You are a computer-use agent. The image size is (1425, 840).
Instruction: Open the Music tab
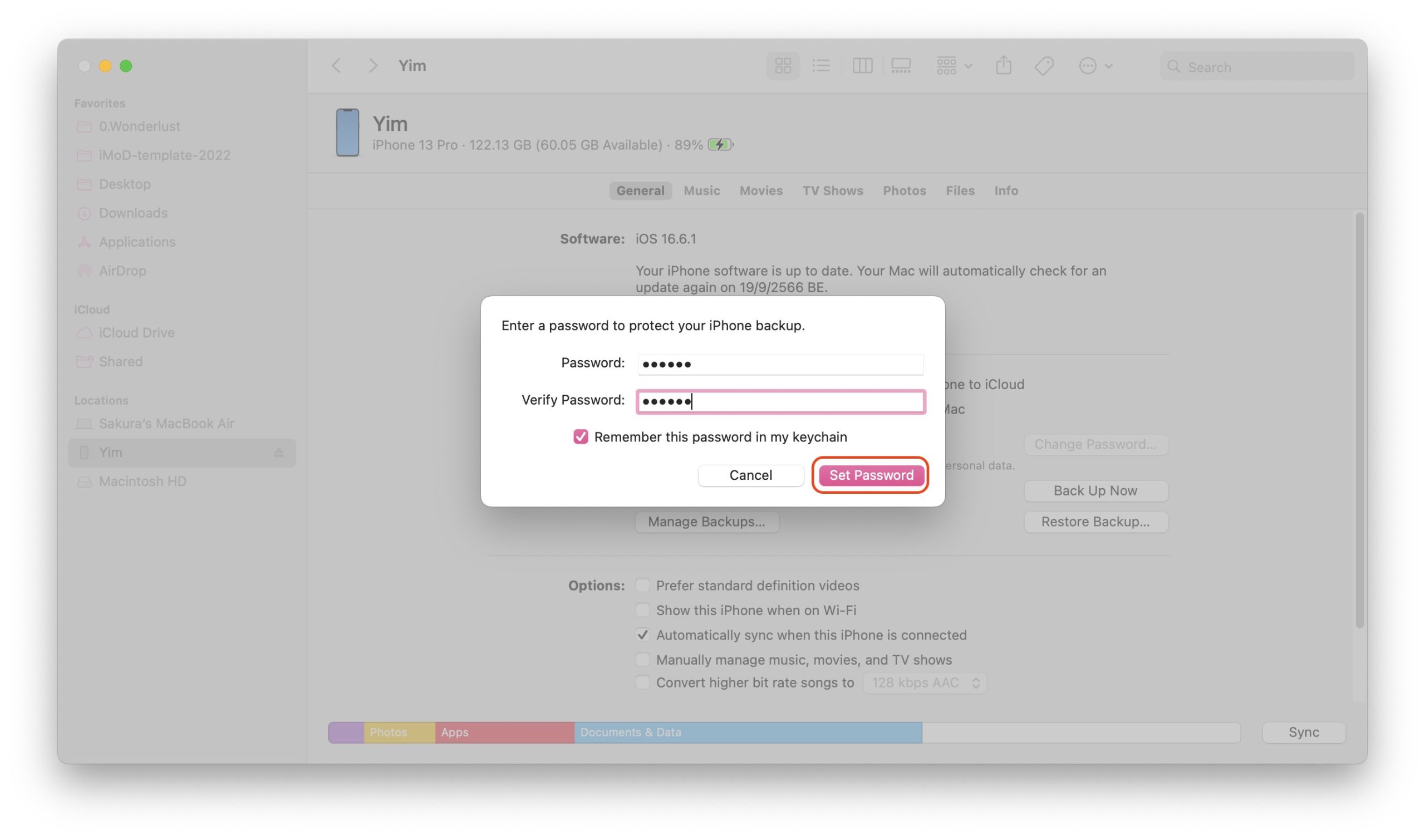pyautogui.click(x=701, y=191)
